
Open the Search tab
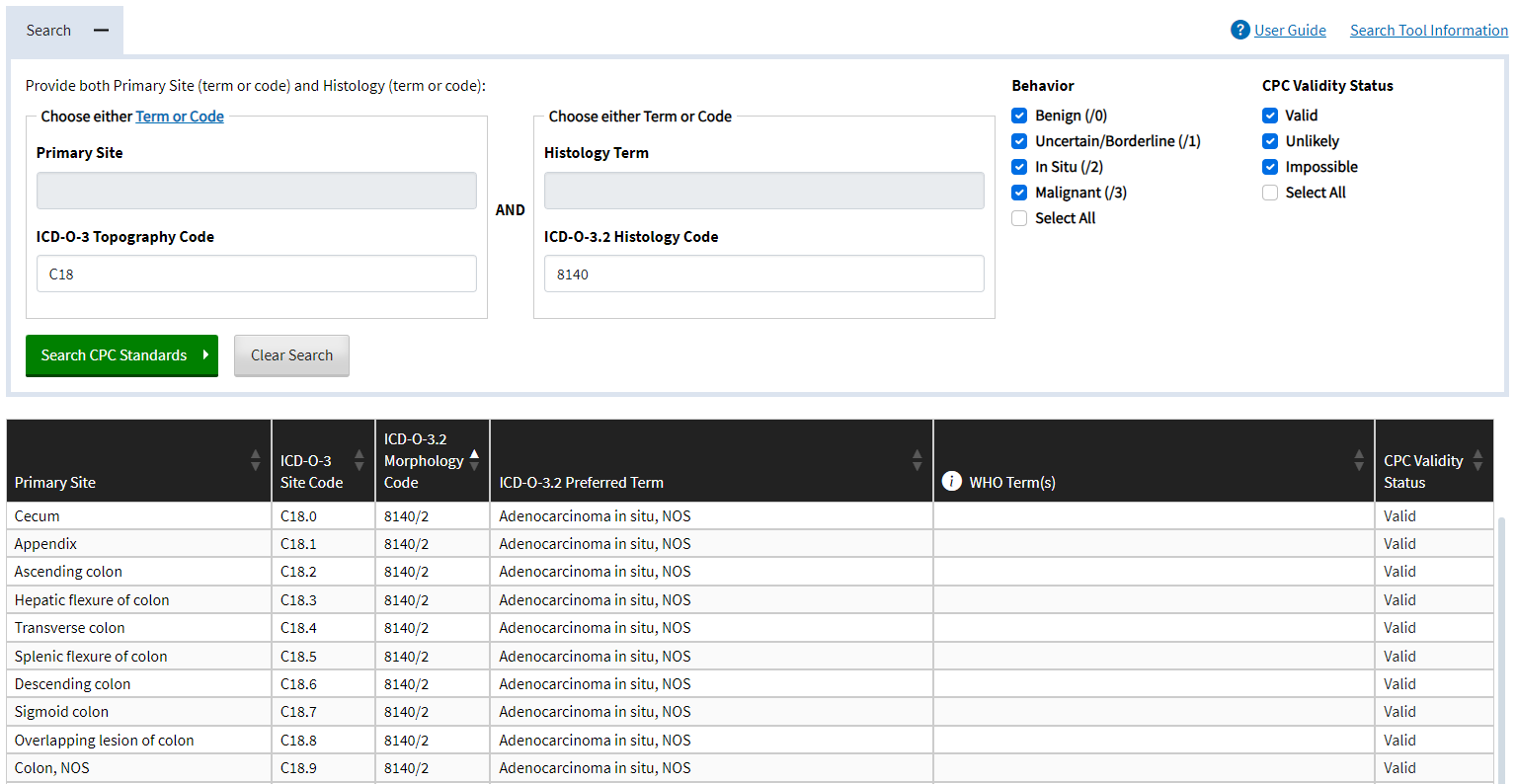(x=48, y=31)
